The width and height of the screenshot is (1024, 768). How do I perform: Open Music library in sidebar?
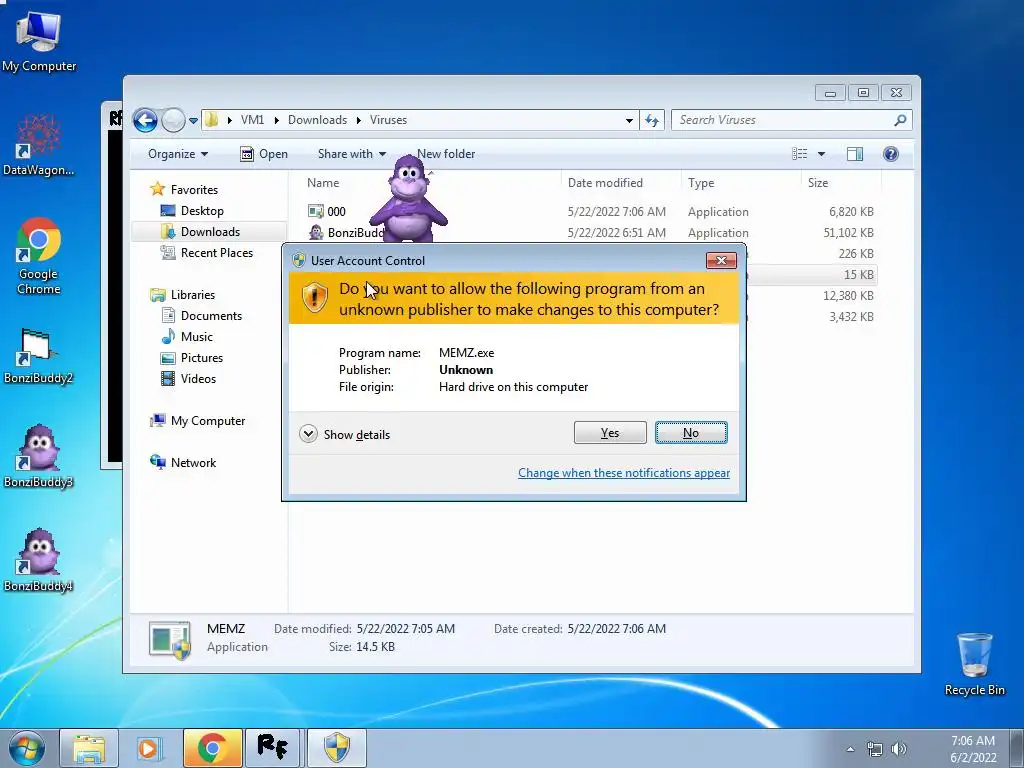pos(197,337)
